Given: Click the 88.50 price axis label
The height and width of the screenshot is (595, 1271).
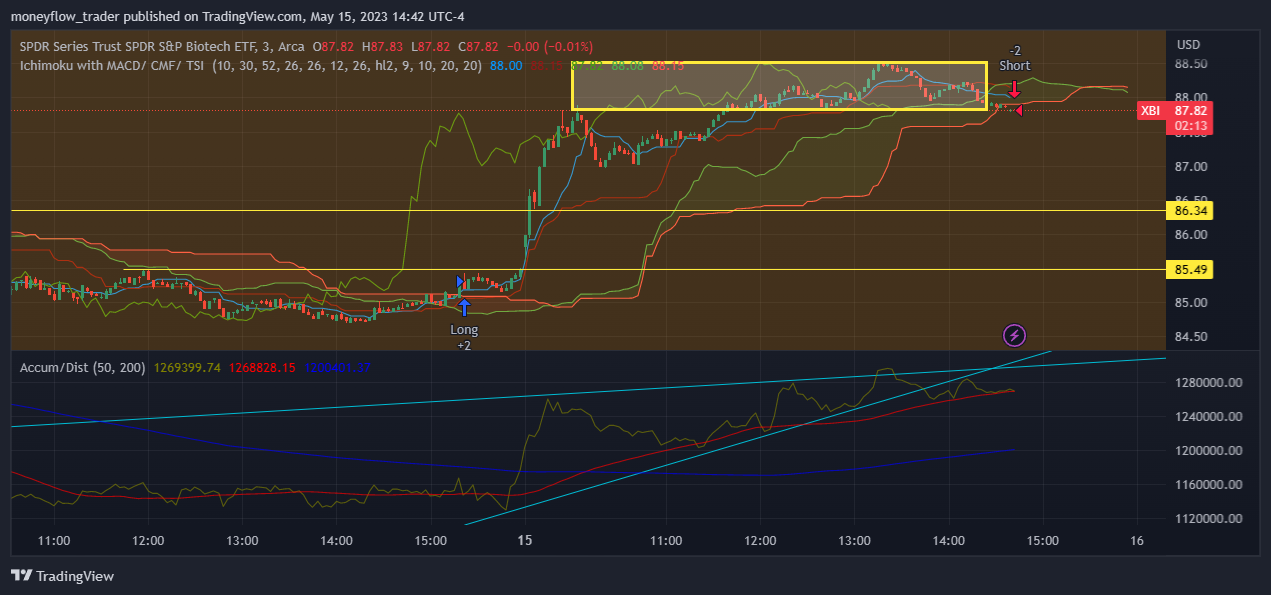Looking at the screenshot, I should [1192, 64].
